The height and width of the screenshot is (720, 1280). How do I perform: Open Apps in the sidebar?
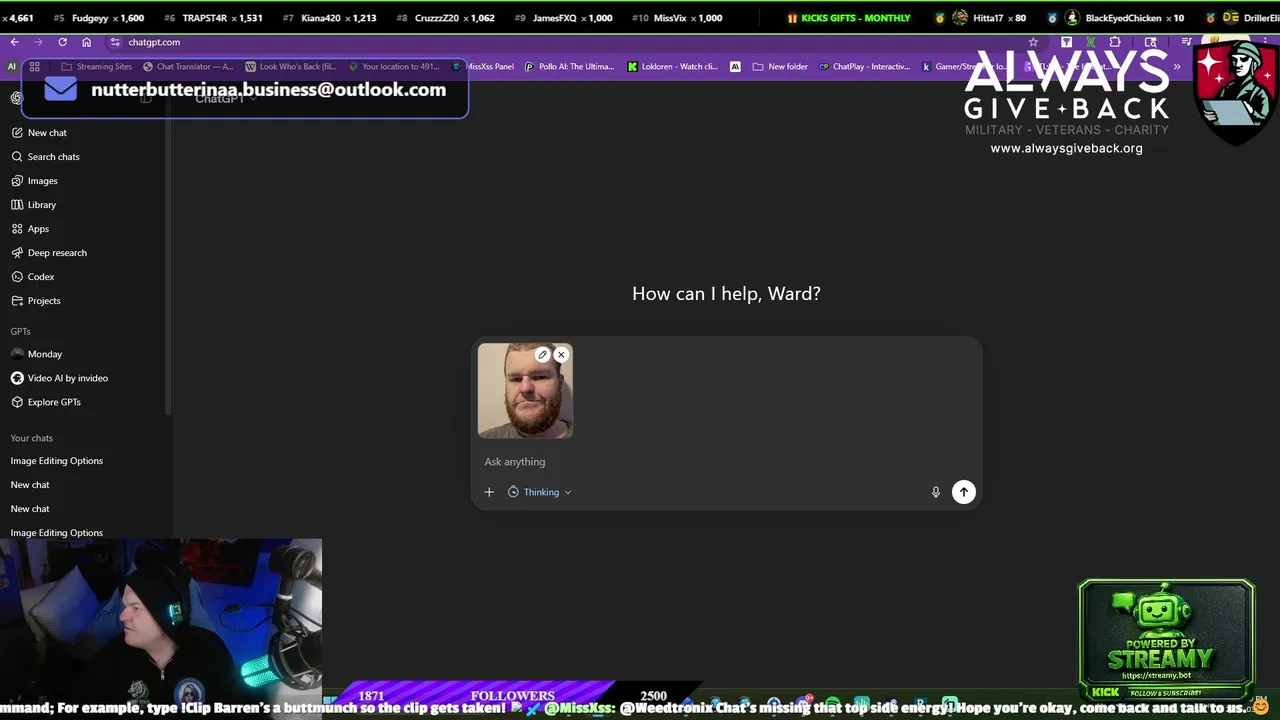click(30, 228)
